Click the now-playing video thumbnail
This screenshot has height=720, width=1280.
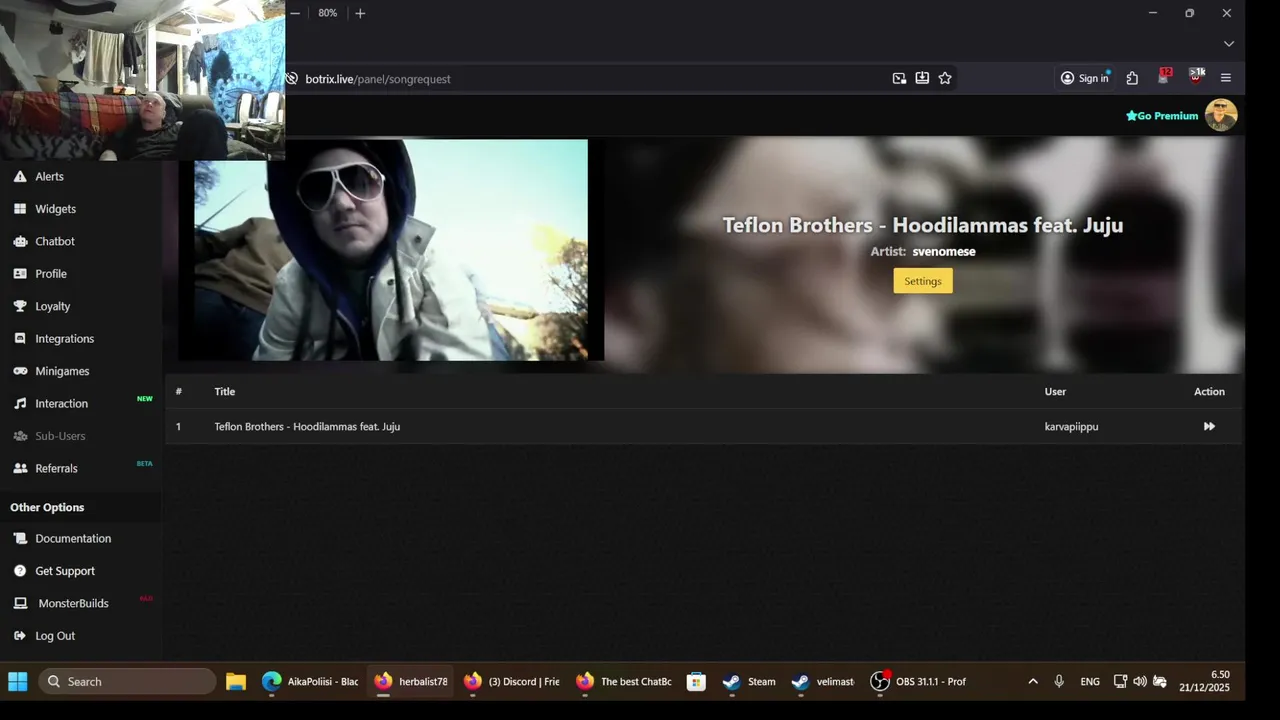[x=391, y=250]
